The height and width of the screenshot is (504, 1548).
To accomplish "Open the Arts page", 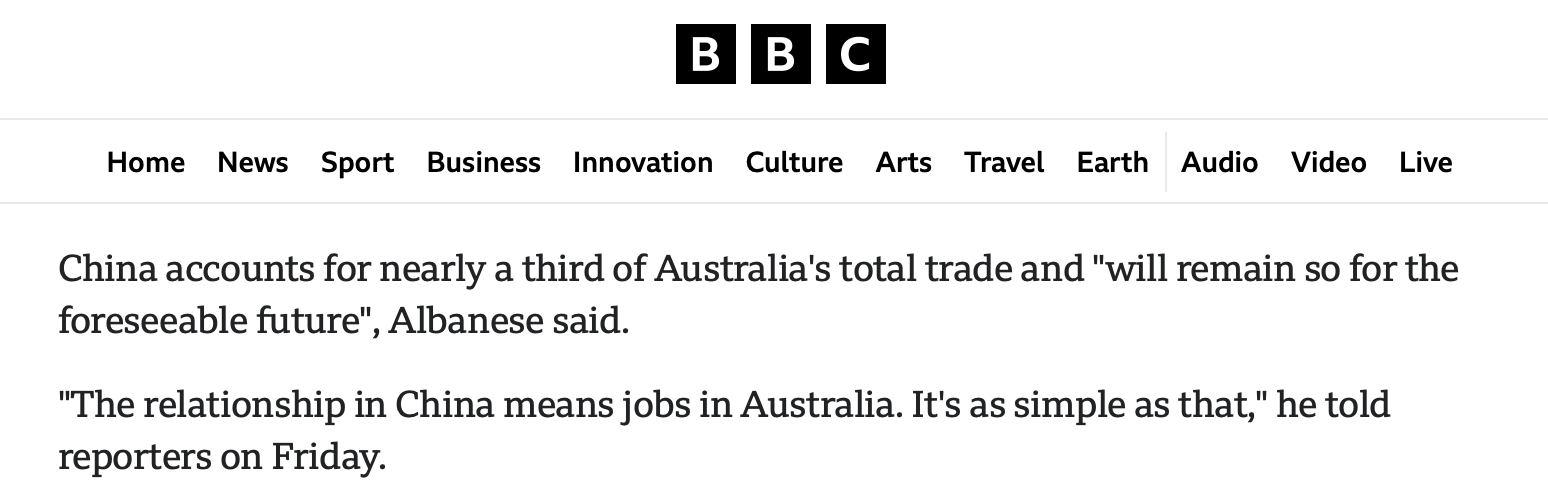I will (904, 162).
